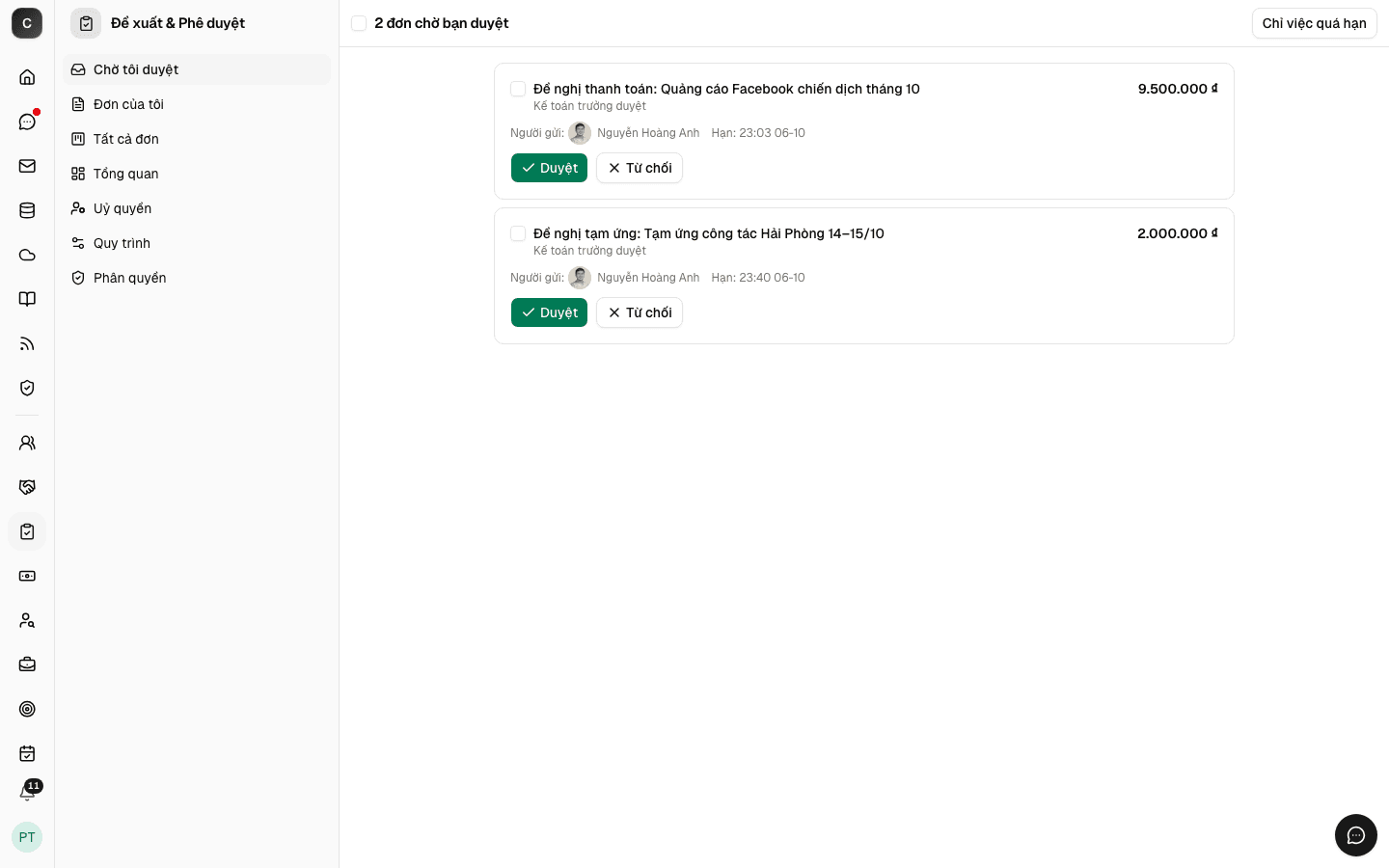Tick the select-all checkbox beside '2 đơn chờ bạn duyệt'
Viewport: 1389px width, 868px height.
click(x=359, y=23)
